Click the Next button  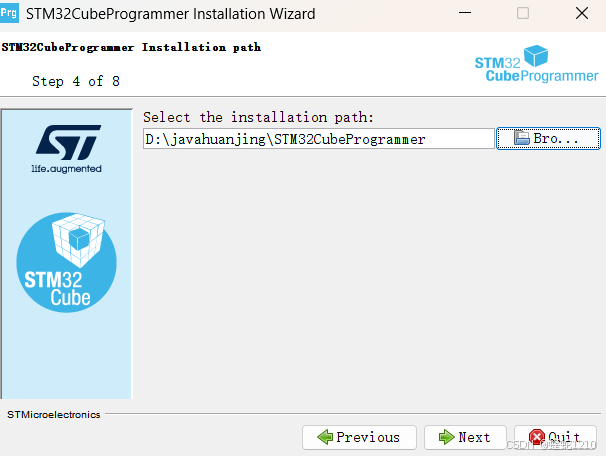coord(465,437)
